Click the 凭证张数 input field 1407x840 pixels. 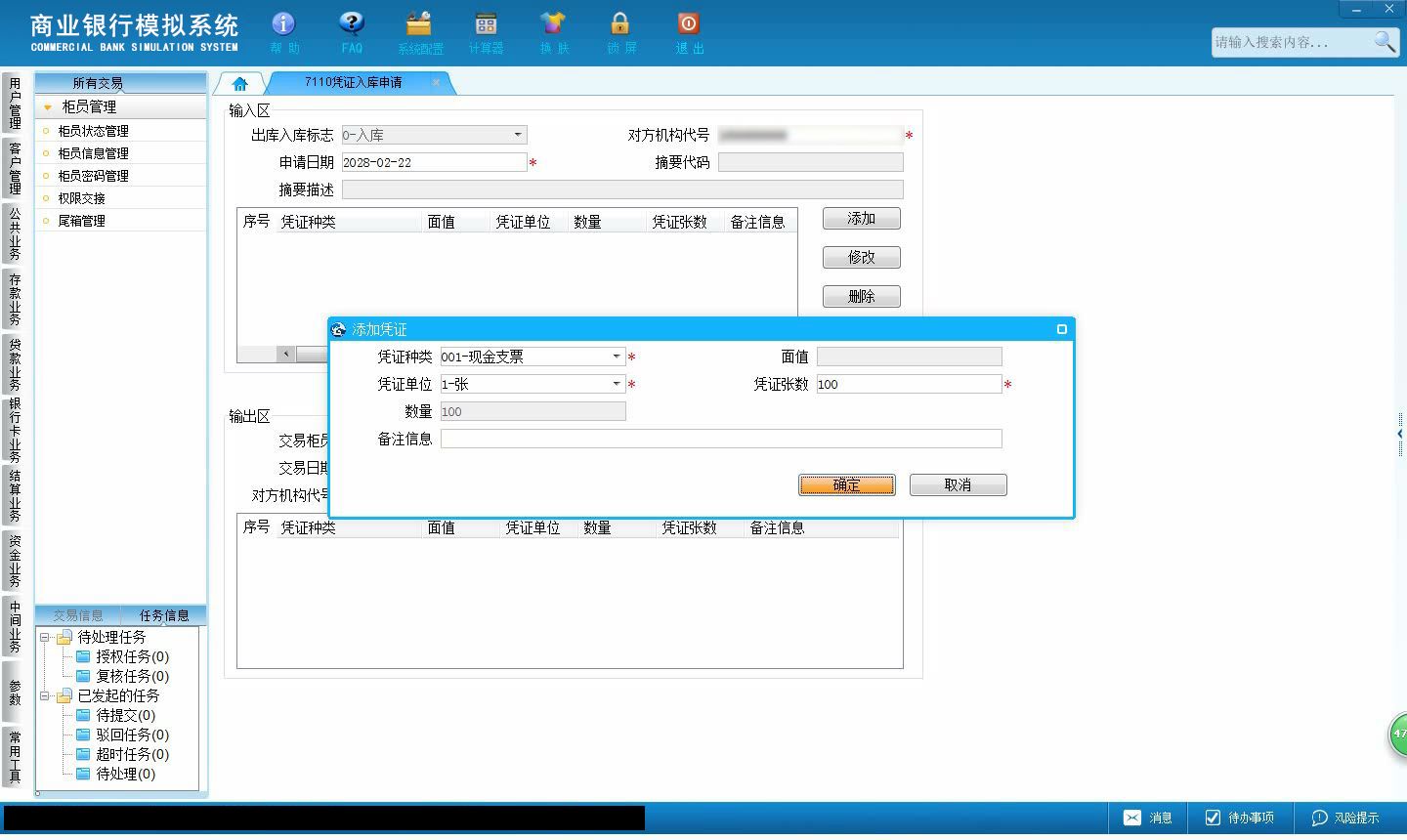coord(909,384)
